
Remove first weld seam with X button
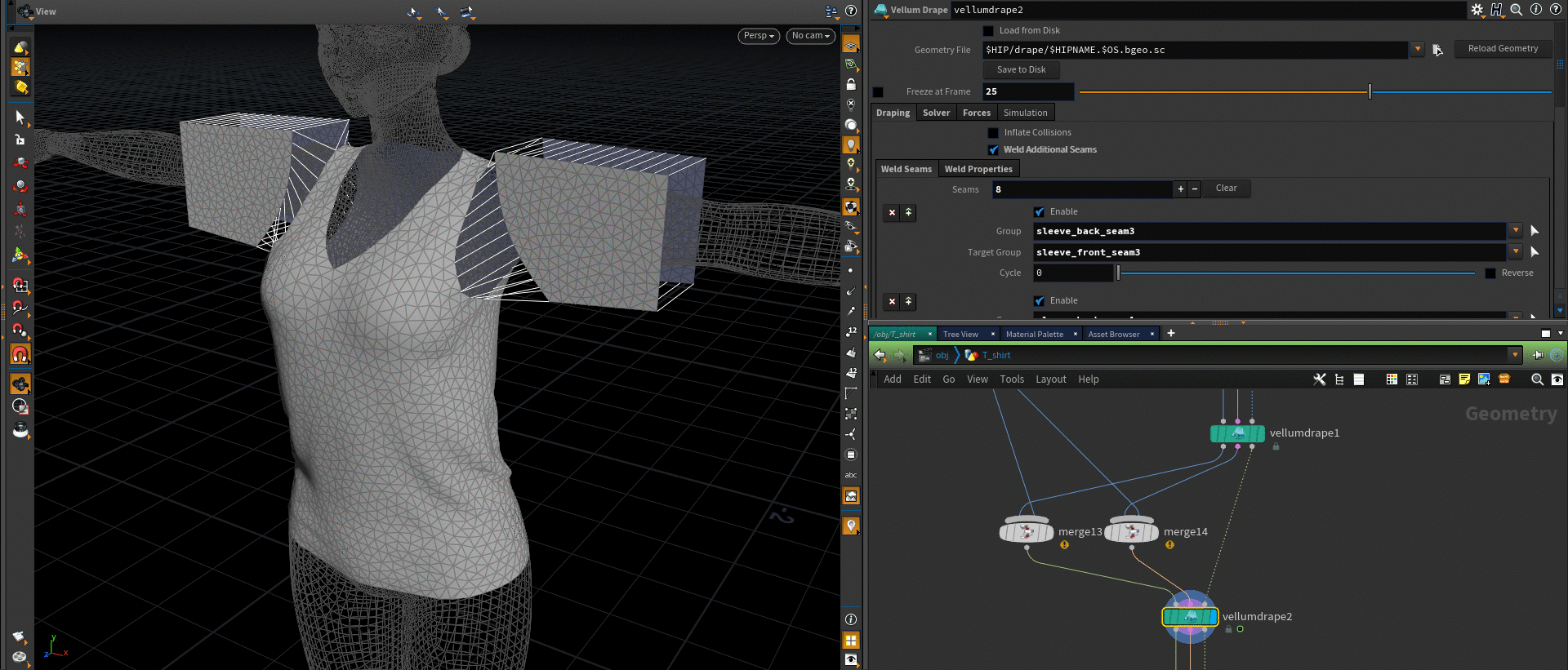click(x=892, y=212)
